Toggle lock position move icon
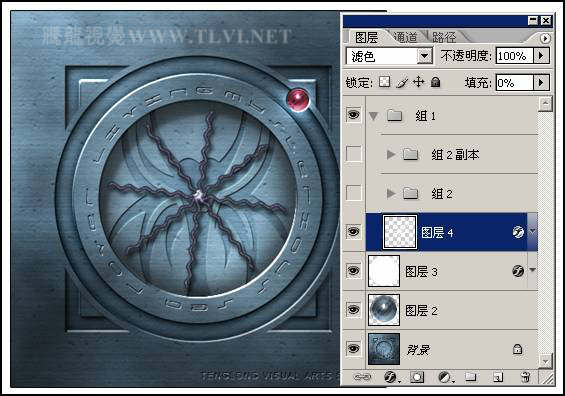The height and width of the screenshot is (396, 565). point(418,82)
